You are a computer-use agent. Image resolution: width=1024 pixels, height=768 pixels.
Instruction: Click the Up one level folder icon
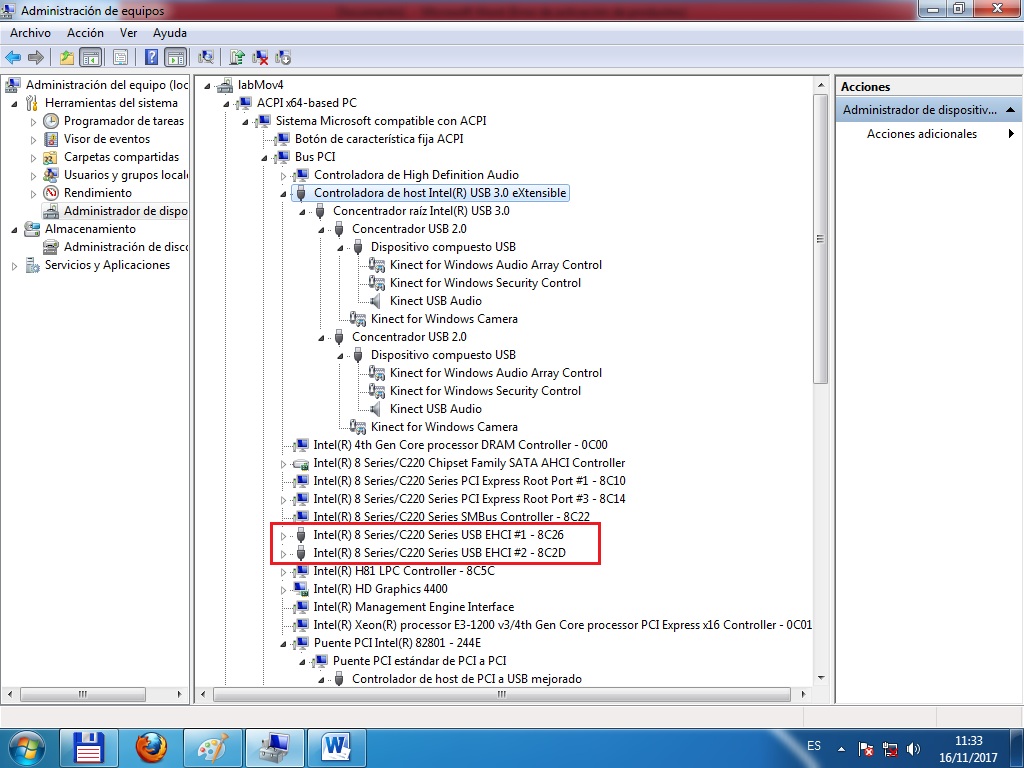[x=67, y=57]
